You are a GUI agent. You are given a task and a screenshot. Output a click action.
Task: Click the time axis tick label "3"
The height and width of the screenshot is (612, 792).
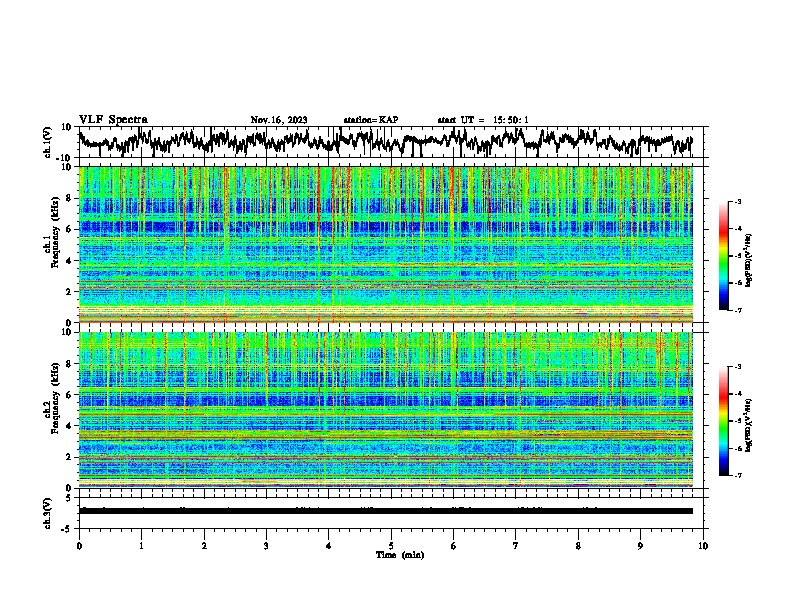pyautogui.click(x=266, y=546)
